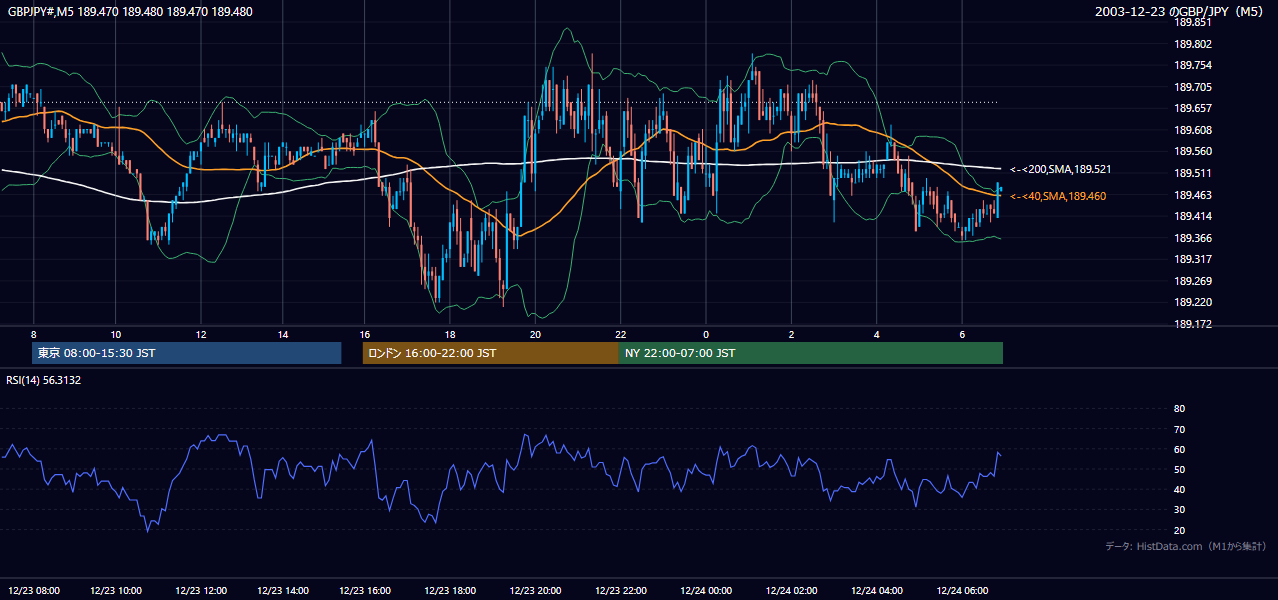
Task: Click the ロンドン 16:00-22:00 JST session bar
Action: coord(491,353)
